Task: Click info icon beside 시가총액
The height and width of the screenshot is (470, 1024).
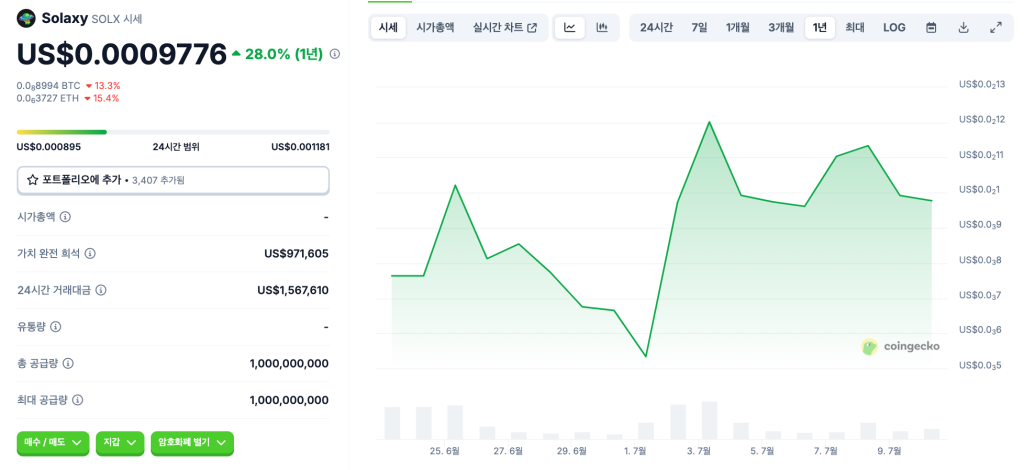Action: (65, 217)
